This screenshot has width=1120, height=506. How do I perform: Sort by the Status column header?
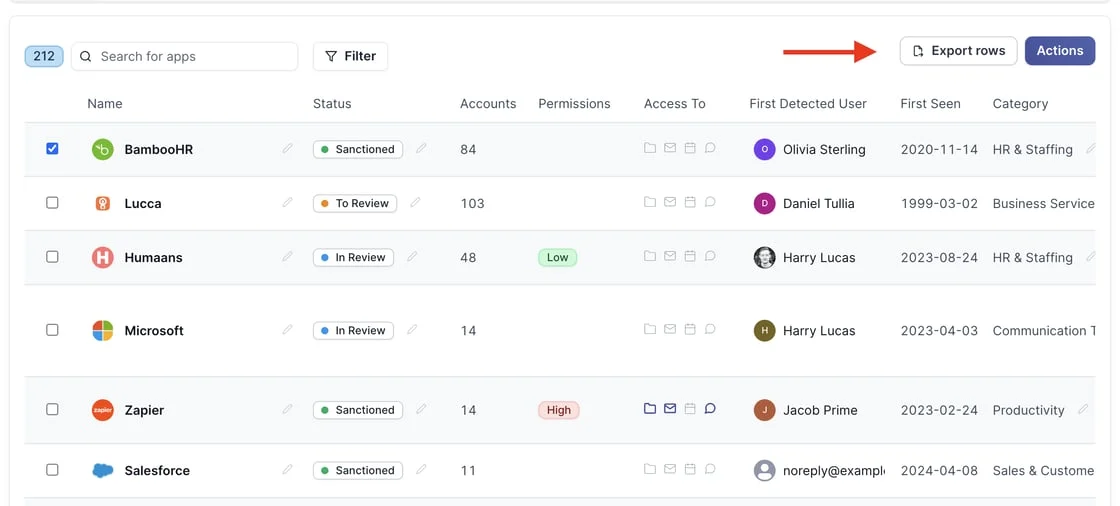coord(332,104)
